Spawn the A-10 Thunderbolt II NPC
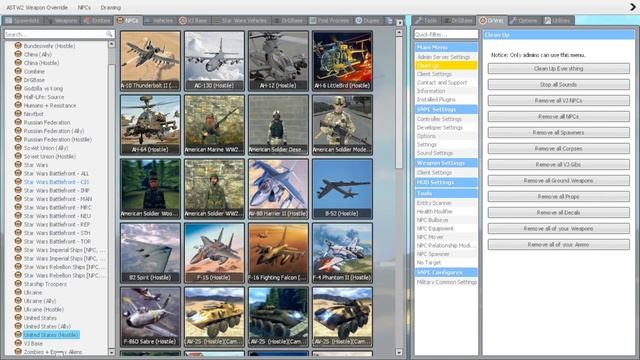640x360 pixels. point(150,61)
